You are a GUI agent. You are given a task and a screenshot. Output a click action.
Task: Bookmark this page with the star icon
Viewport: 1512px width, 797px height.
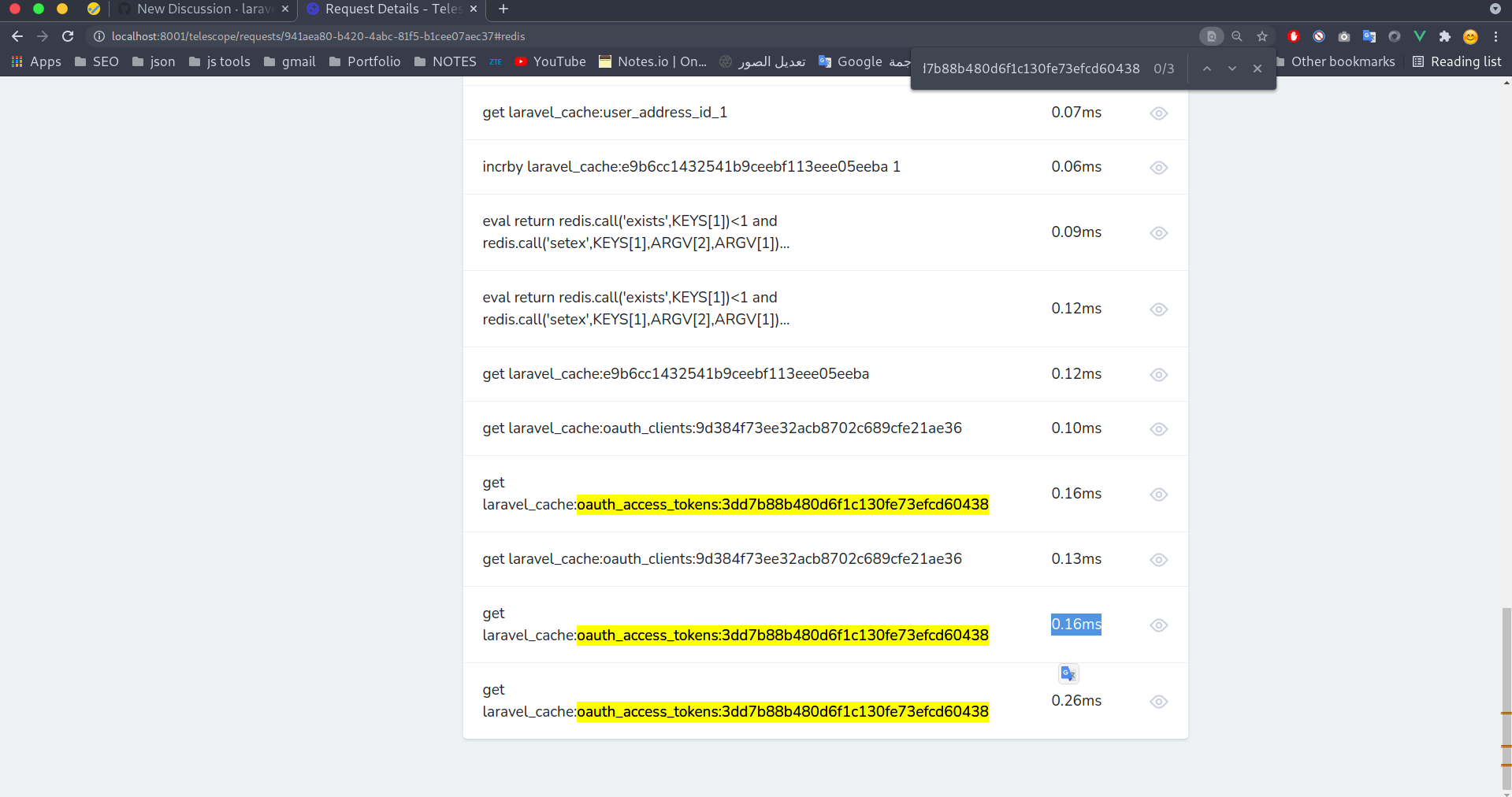[1262, 36]
